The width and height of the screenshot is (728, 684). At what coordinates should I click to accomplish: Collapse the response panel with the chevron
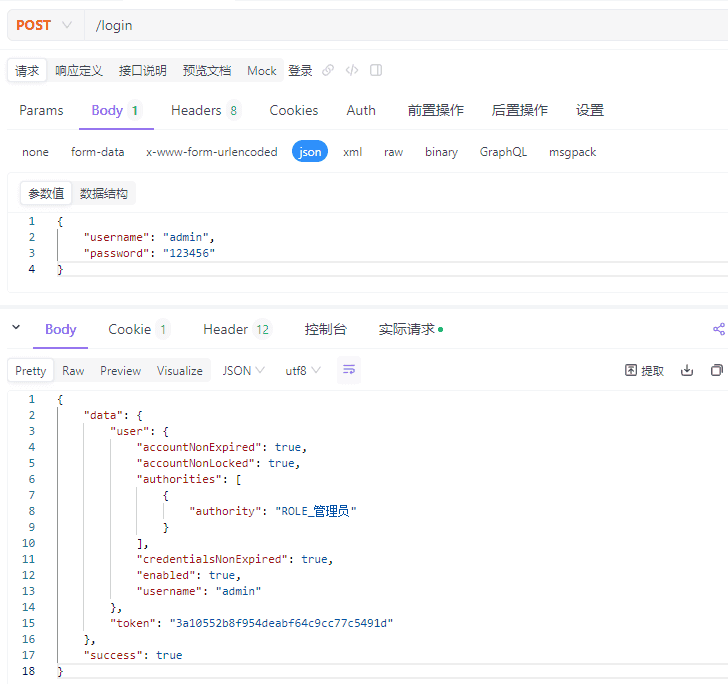point(16,327)
